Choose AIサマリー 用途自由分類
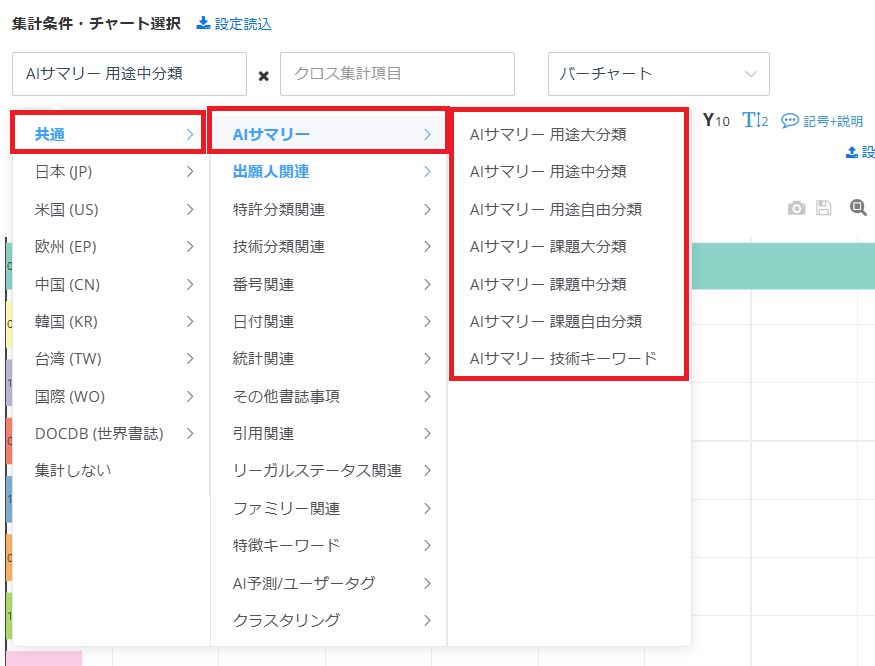875x666 pixels. pyautogui.click(x=555, y=209)
